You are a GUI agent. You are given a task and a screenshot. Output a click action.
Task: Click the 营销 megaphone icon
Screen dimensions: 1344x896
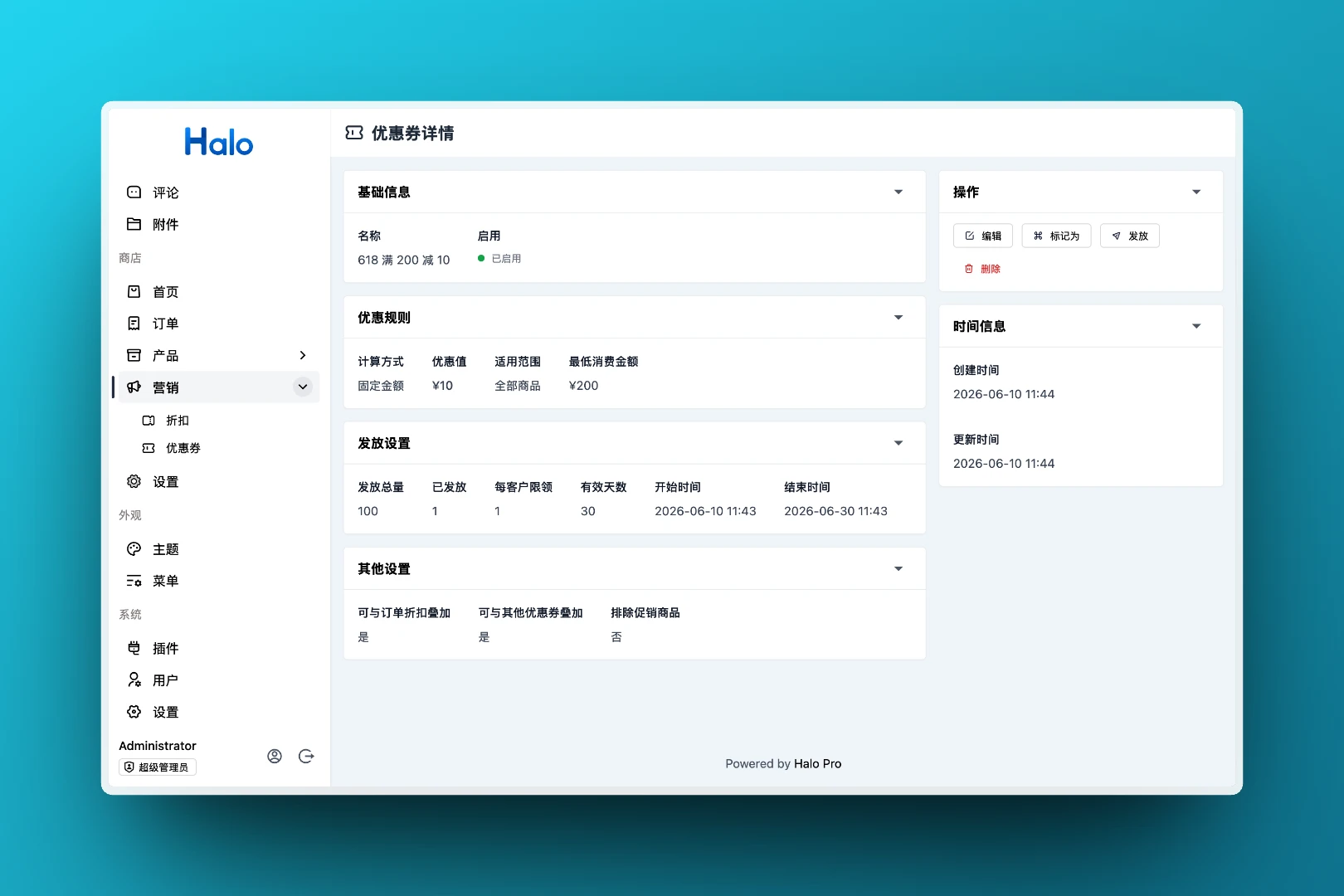134,387
